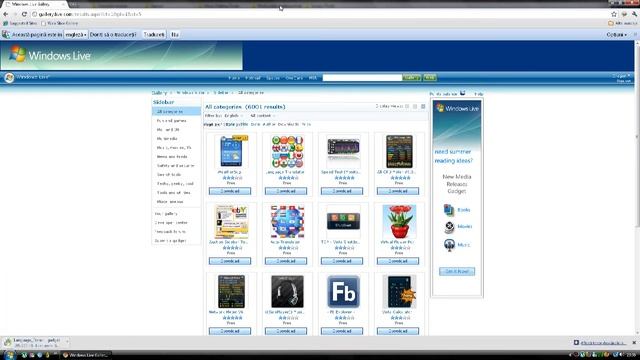Click the Sidebar breadcrumb link

(x=221, y=93)
